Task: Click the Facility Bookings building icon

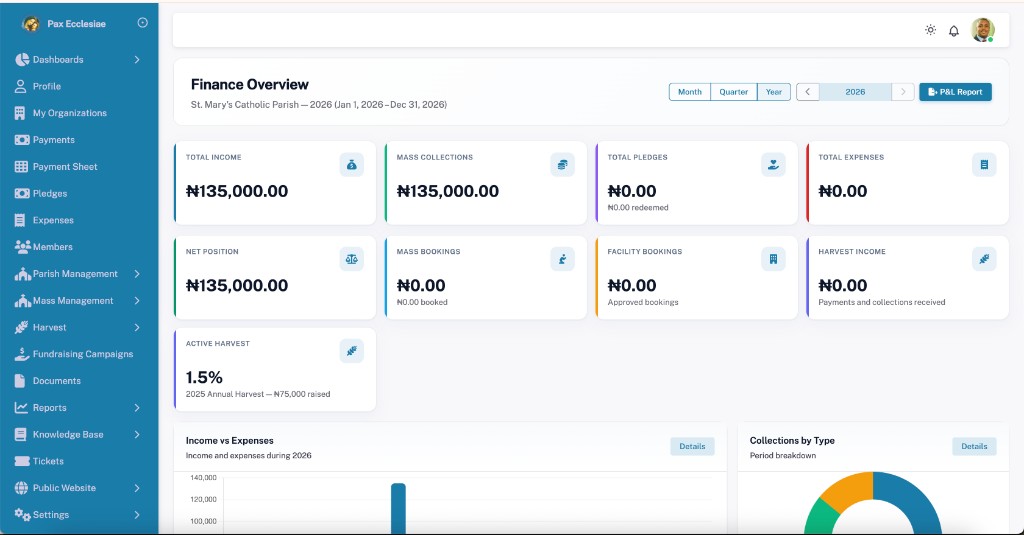Action: point(773,259)
